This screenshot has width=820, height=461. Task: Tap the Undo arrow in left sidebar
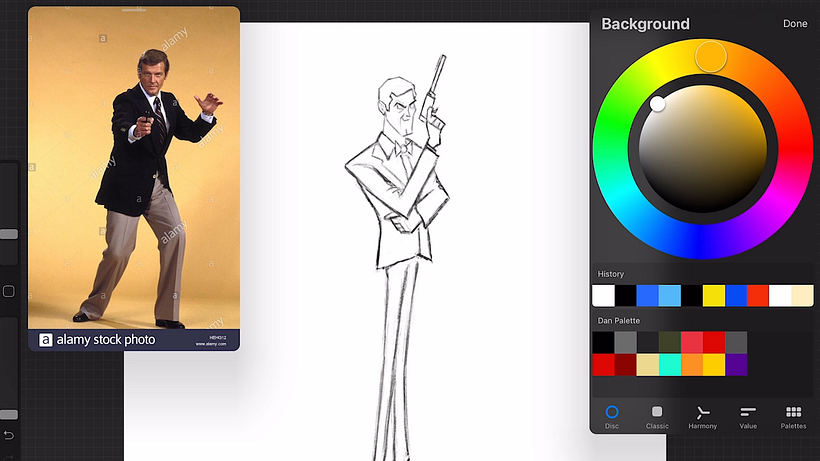(x=9, y=435)
